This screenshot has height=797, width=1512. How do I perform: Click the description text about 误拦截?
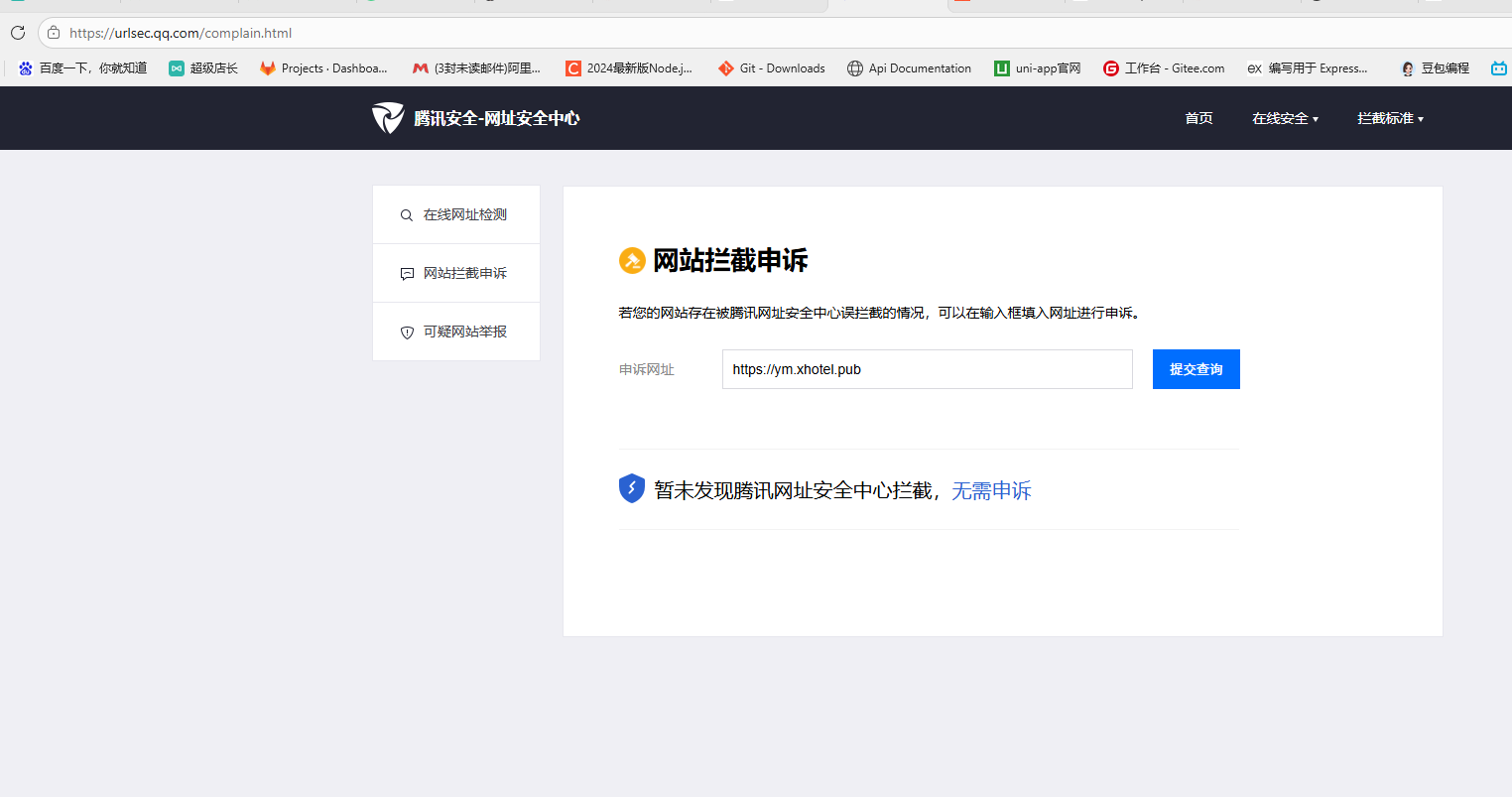(x=881, y=313)
